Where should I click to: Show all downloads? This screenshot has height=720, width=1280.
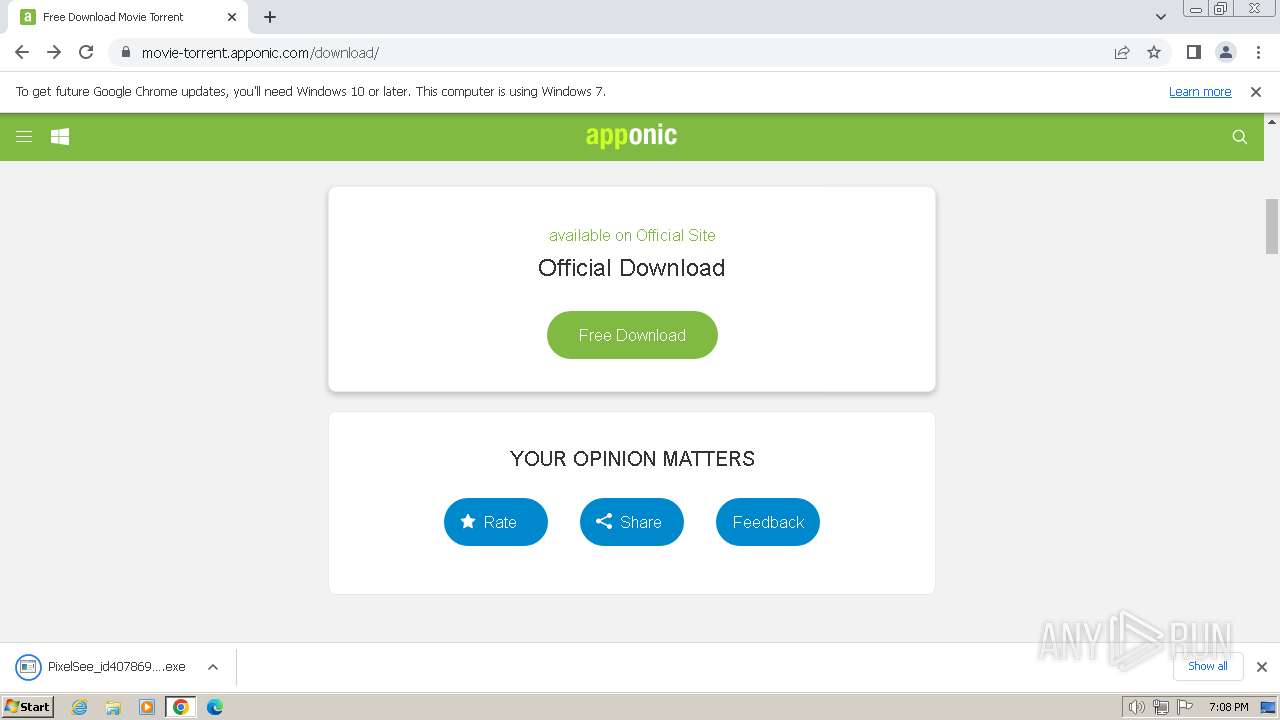pos(1208,666)
